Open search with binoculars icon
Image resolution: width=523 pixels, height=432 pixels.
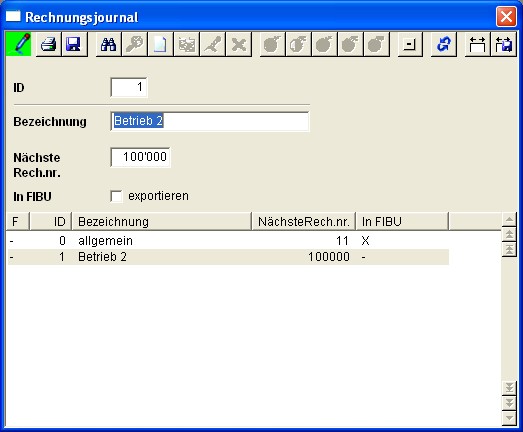(x=108, y=44)
